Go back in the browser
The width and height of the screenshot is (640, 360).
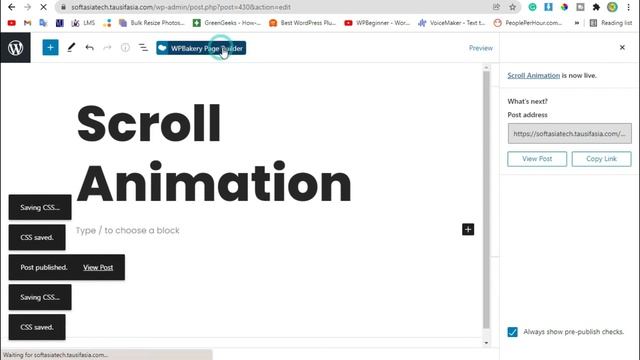[11, 7]
